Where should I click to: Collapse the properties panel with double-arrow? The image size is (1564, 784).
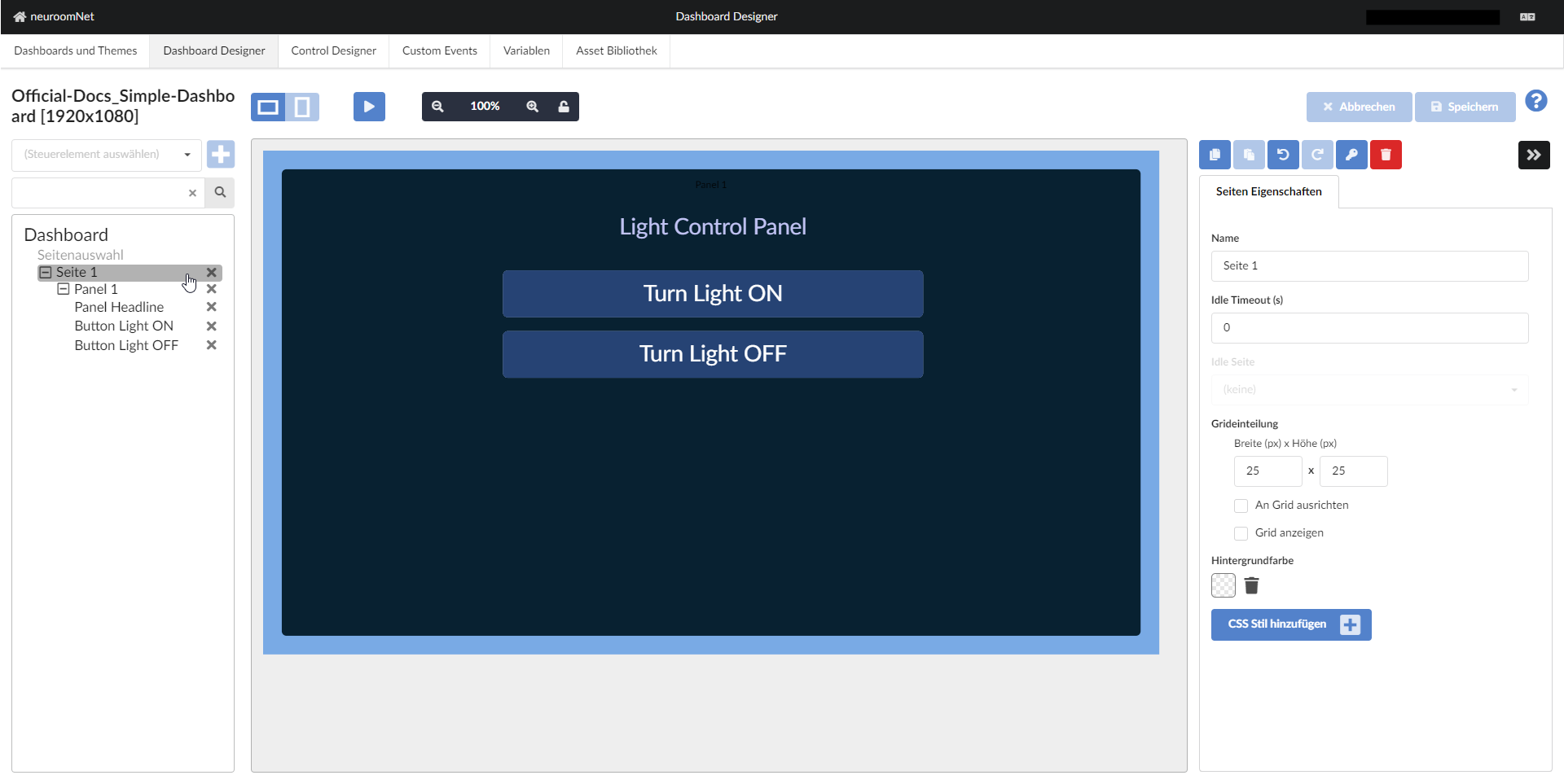(x=1533, y=155)
